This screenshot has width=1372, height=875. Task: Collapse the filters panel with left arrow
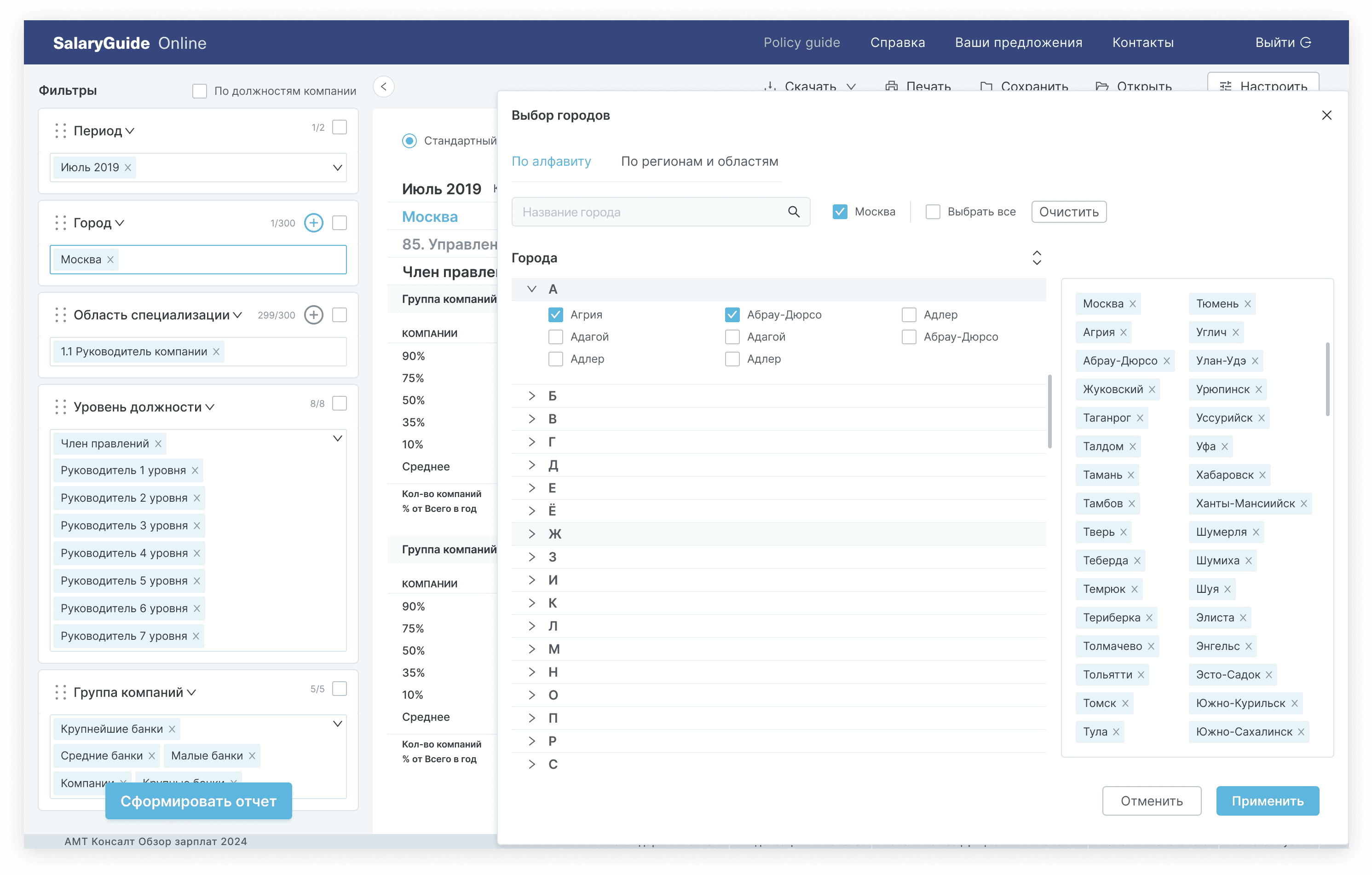point(383,87)
